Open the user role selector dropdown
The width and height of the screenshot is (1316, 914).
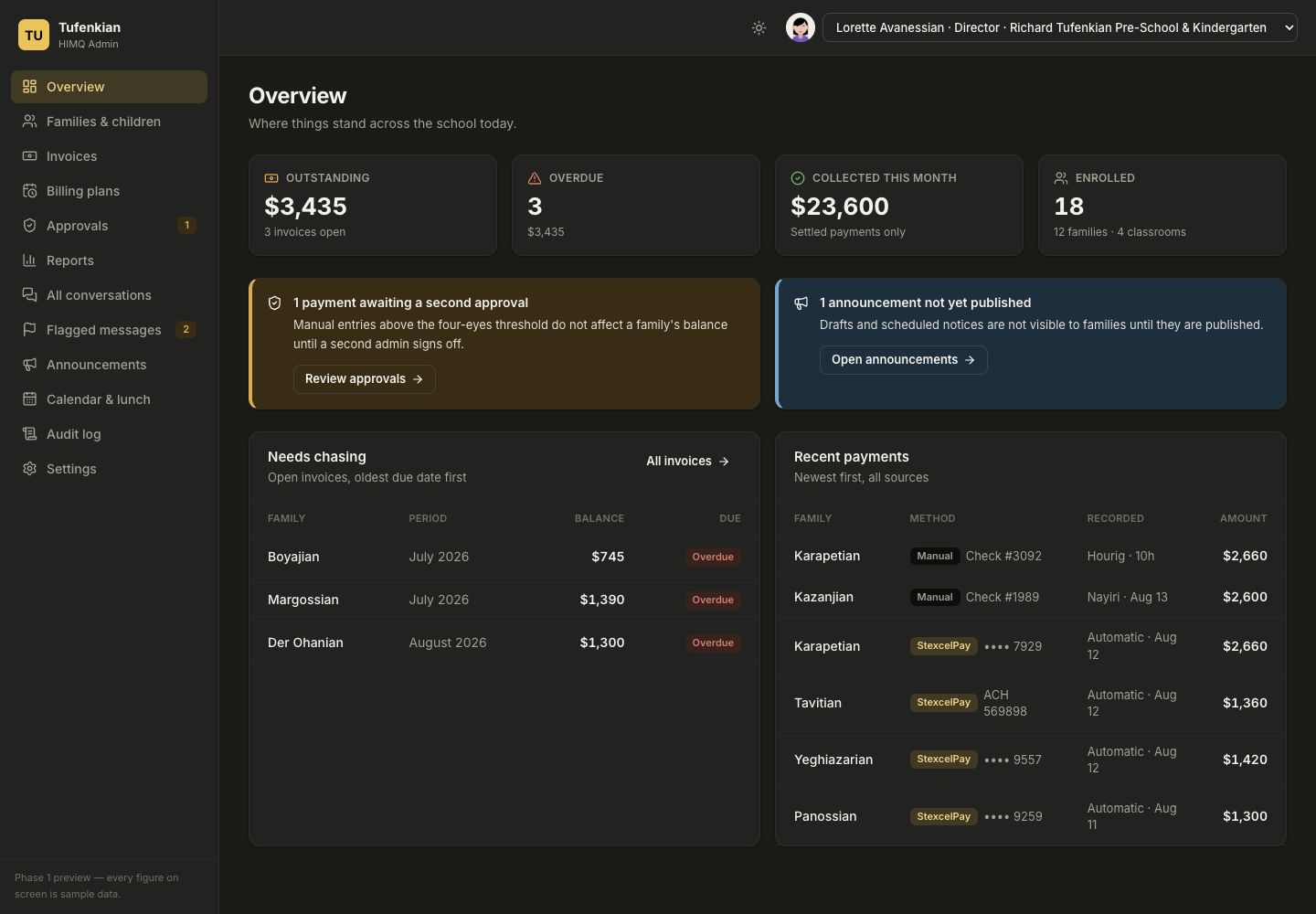pos(1060,27)
